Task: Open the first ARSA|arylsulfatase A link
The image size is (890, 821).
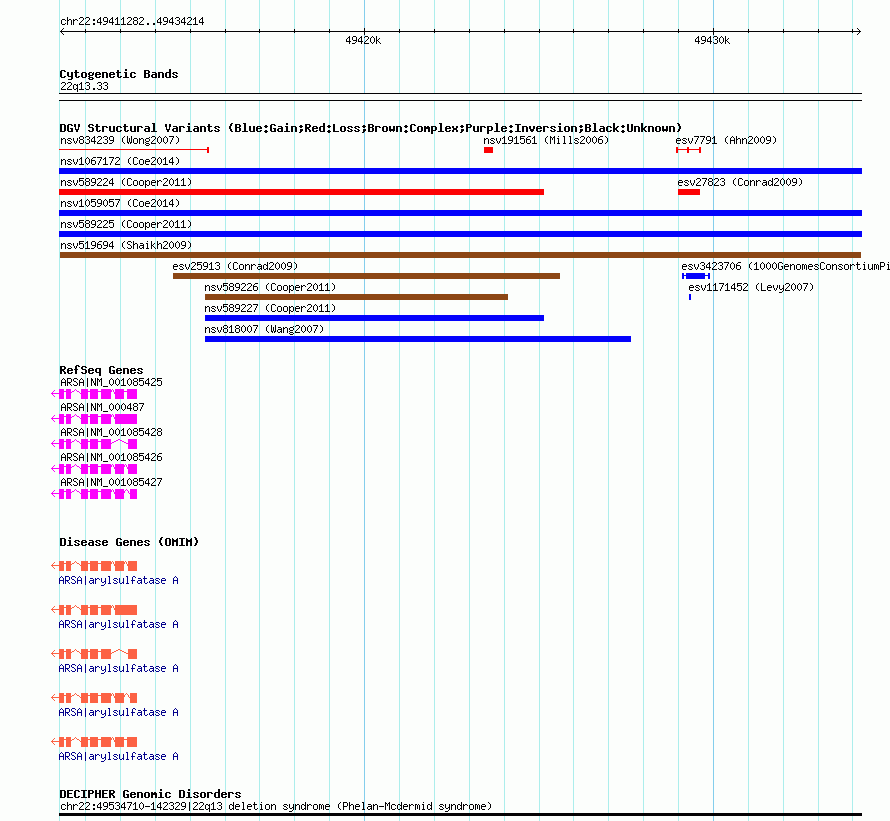Action: click(x=119, y=580)
